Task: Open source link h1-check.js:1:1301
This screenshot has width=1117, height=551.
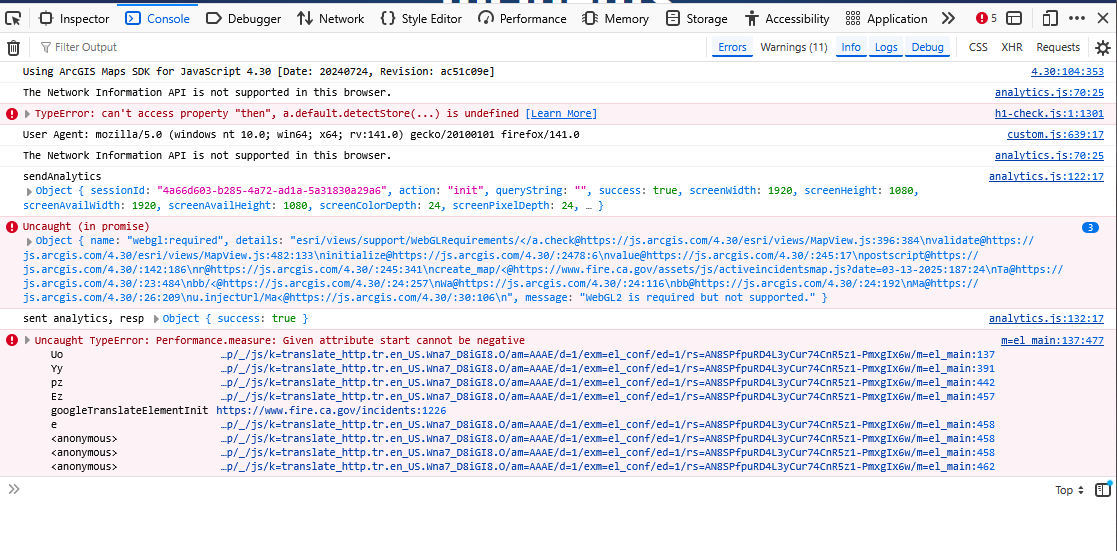Action: (x=1048, y=114)
